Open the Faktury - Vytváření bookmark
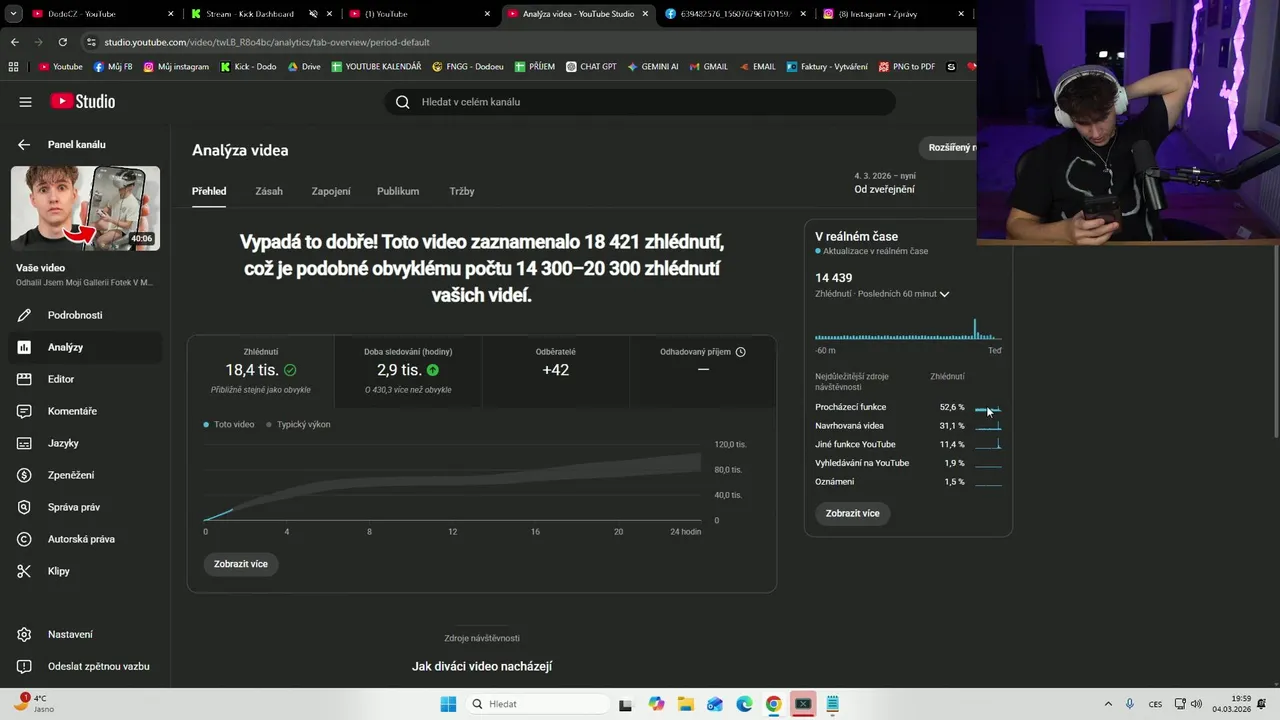Viewport: 1280px width, 720px height. pos(827,67)
